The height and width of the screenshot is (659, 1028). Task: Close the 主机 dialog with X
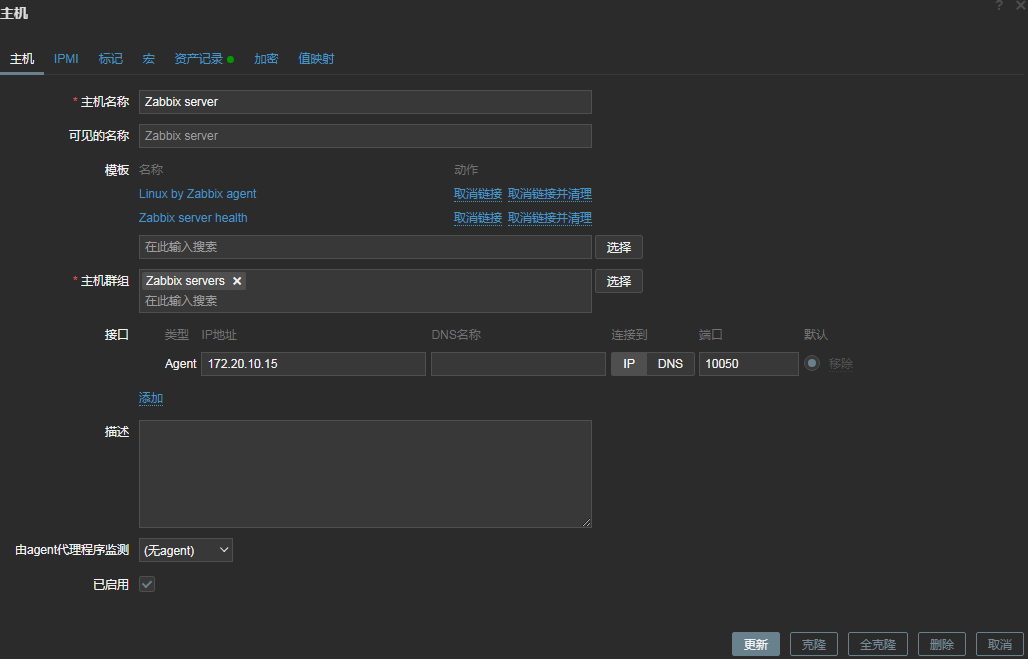[1020, 5]
